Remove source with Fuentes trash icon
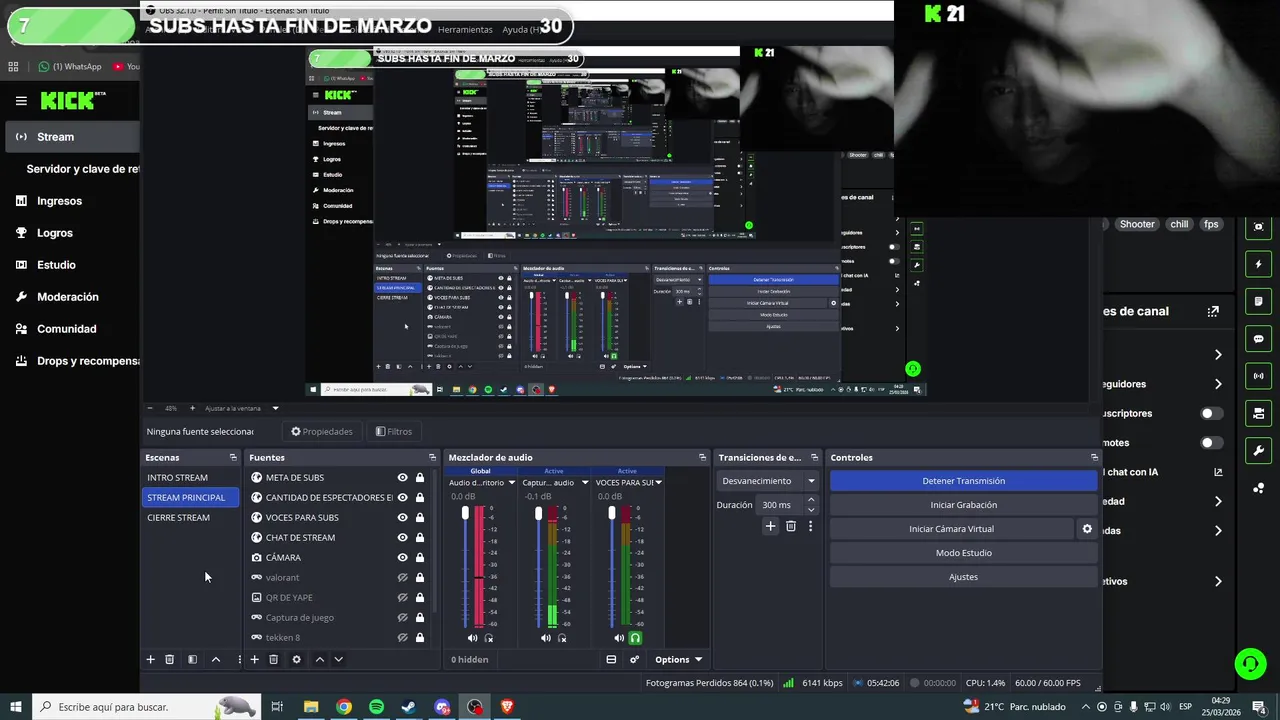The image size is (1280, 720). point(273,659)
